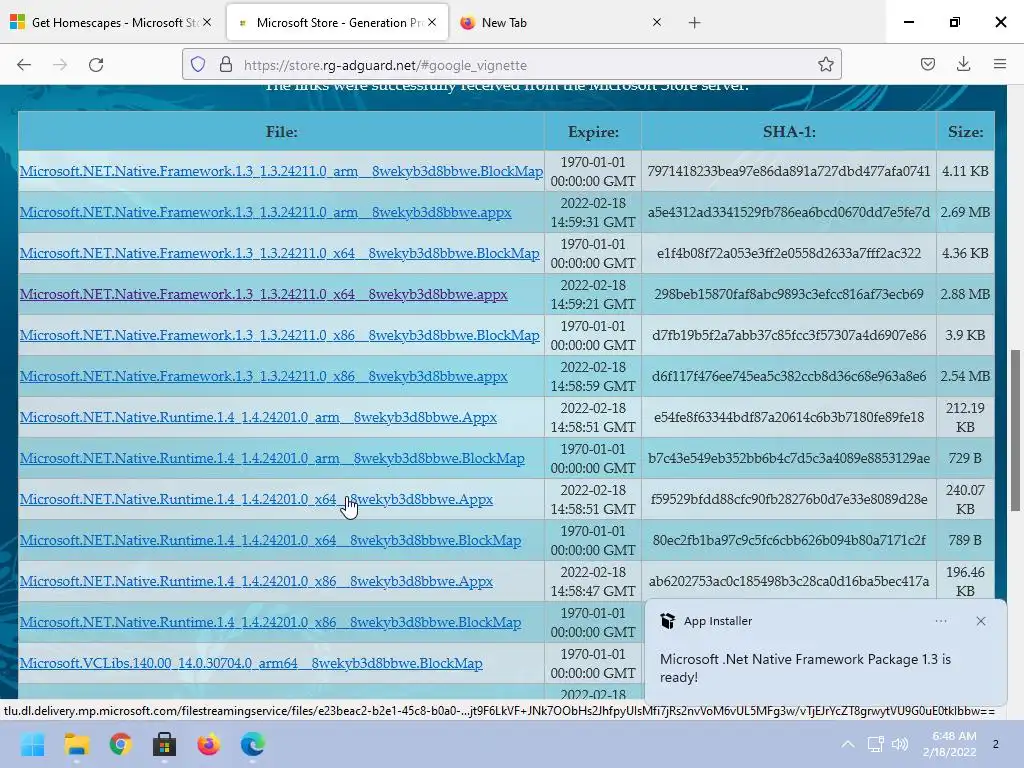Download Runtime 1.4 x64 BlockMap file

(270, 541)
